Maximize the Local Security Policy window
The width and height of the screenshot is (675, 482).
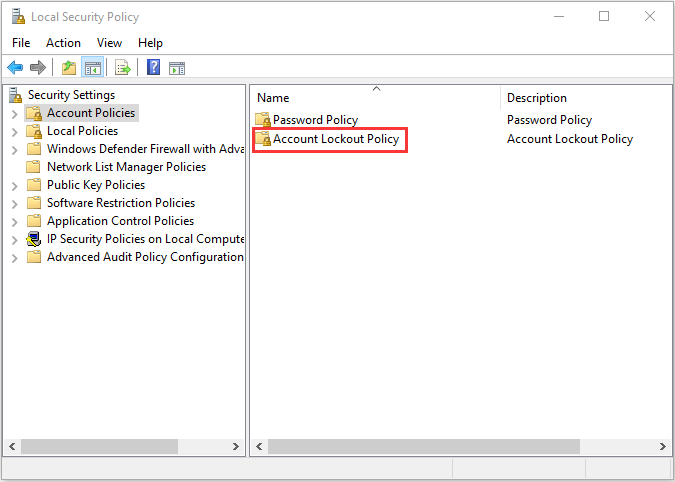604,16
